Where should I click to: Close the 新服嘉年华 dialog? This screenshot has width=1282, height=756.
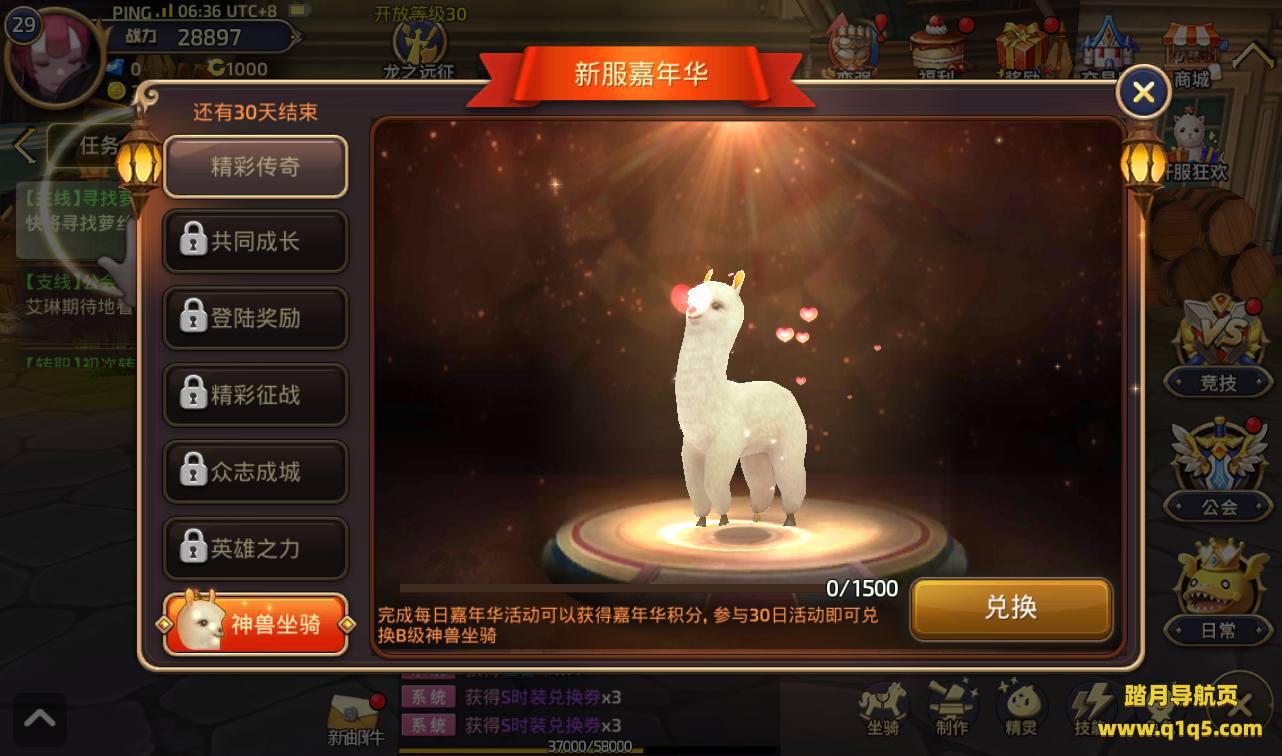[x=1143, y=93]
